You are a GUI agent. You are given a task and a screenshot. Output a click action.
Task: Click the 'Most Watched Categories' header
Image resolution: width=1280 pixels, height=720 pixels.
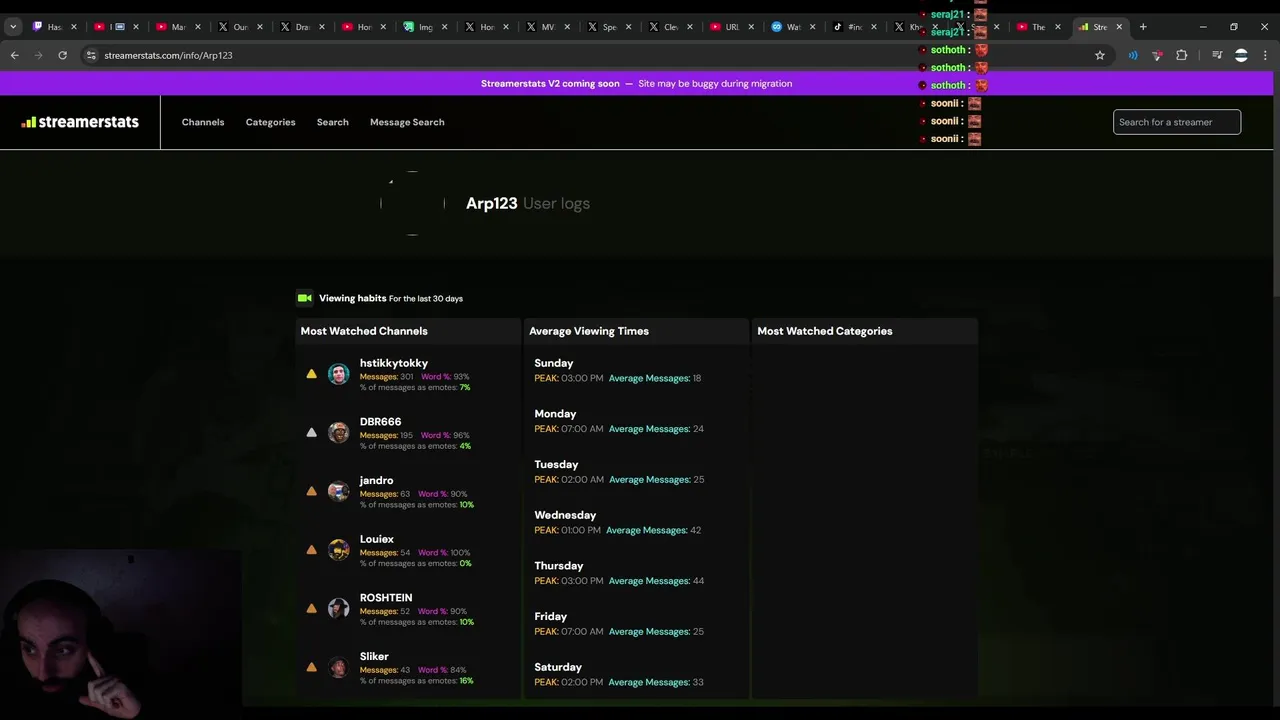(x=825, y=331)
